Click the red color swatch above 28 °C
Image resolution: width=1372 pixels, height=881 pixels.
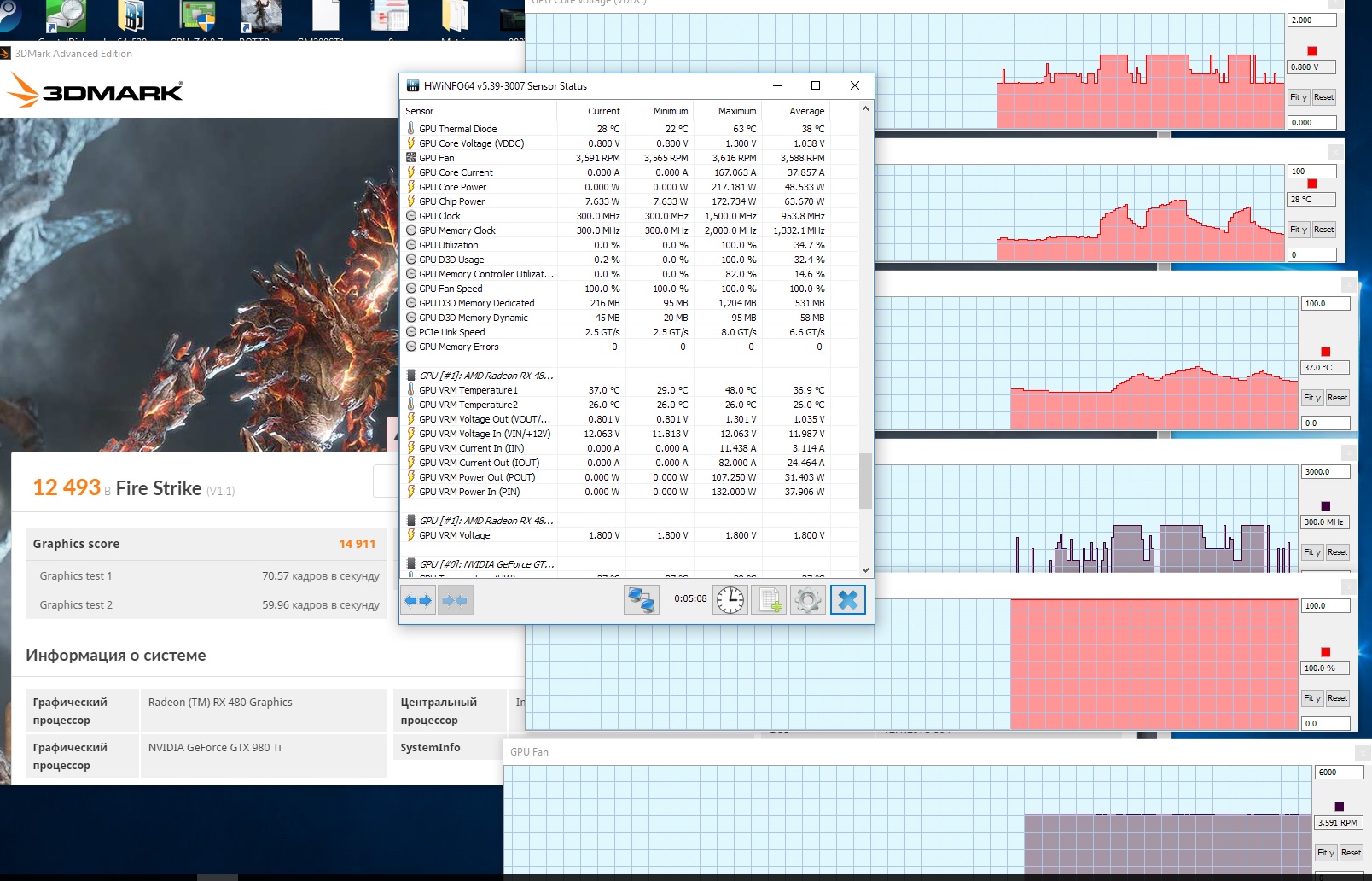click(1312, 184)
